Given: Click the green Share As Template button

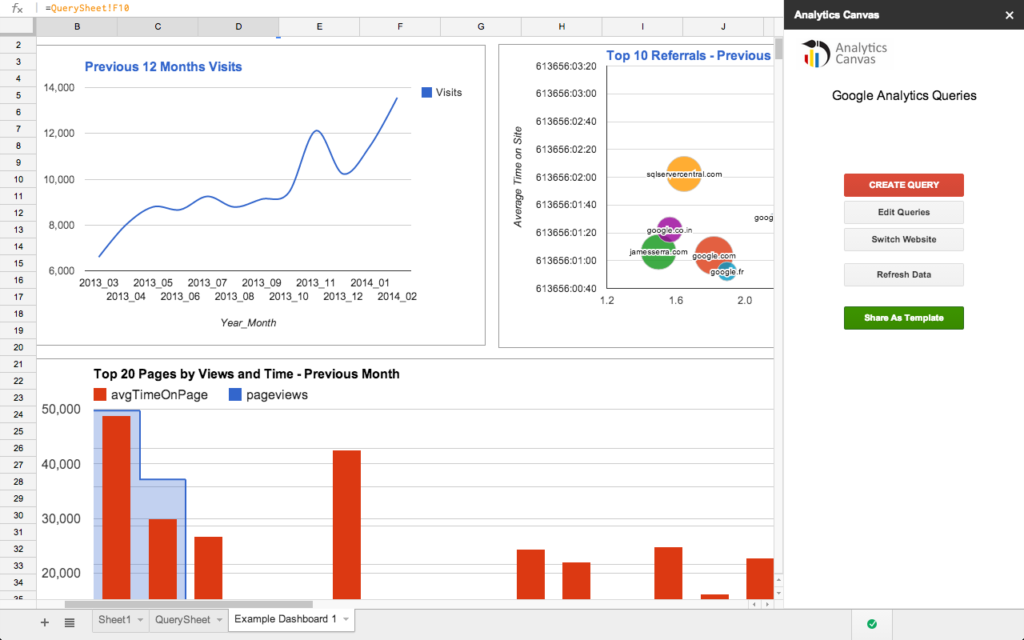Looking at the screenshot, I should point(903,318).
